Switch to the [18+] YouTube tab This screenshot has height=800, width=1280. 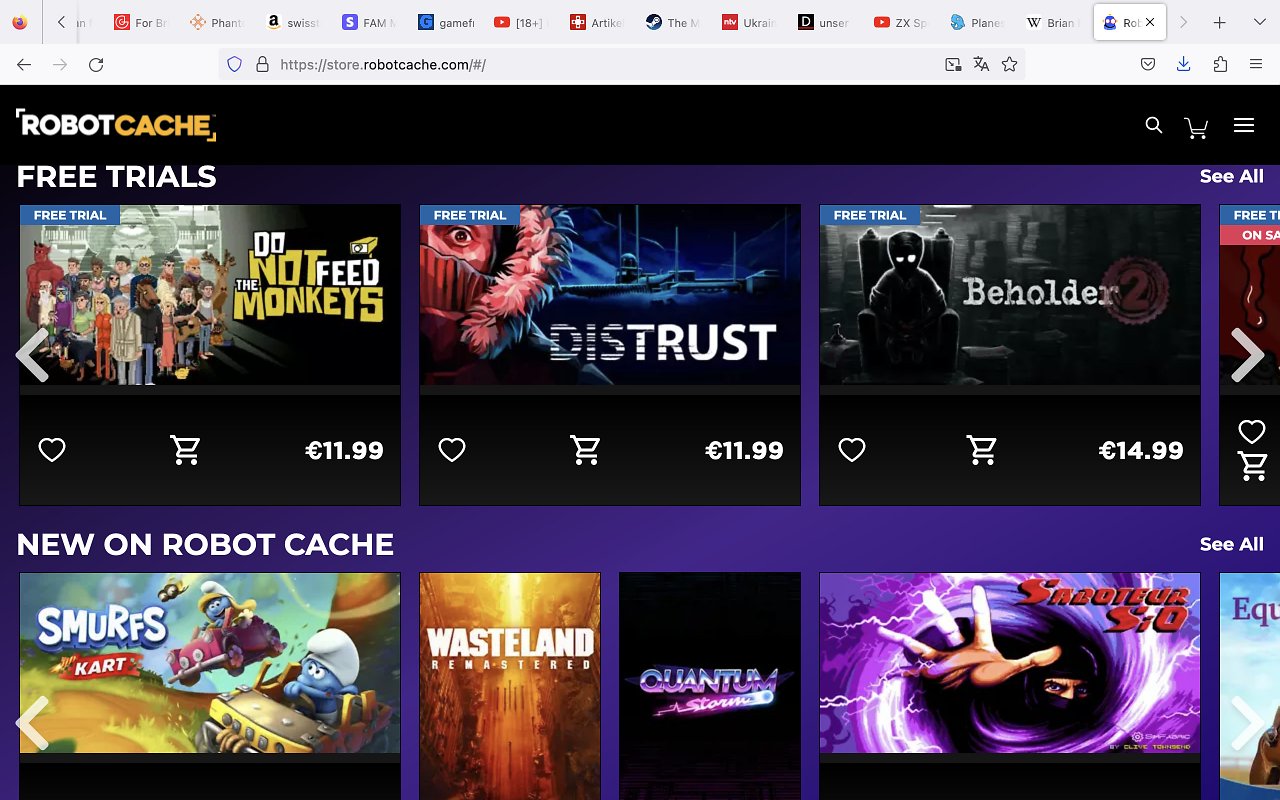[x=522, y=22]
